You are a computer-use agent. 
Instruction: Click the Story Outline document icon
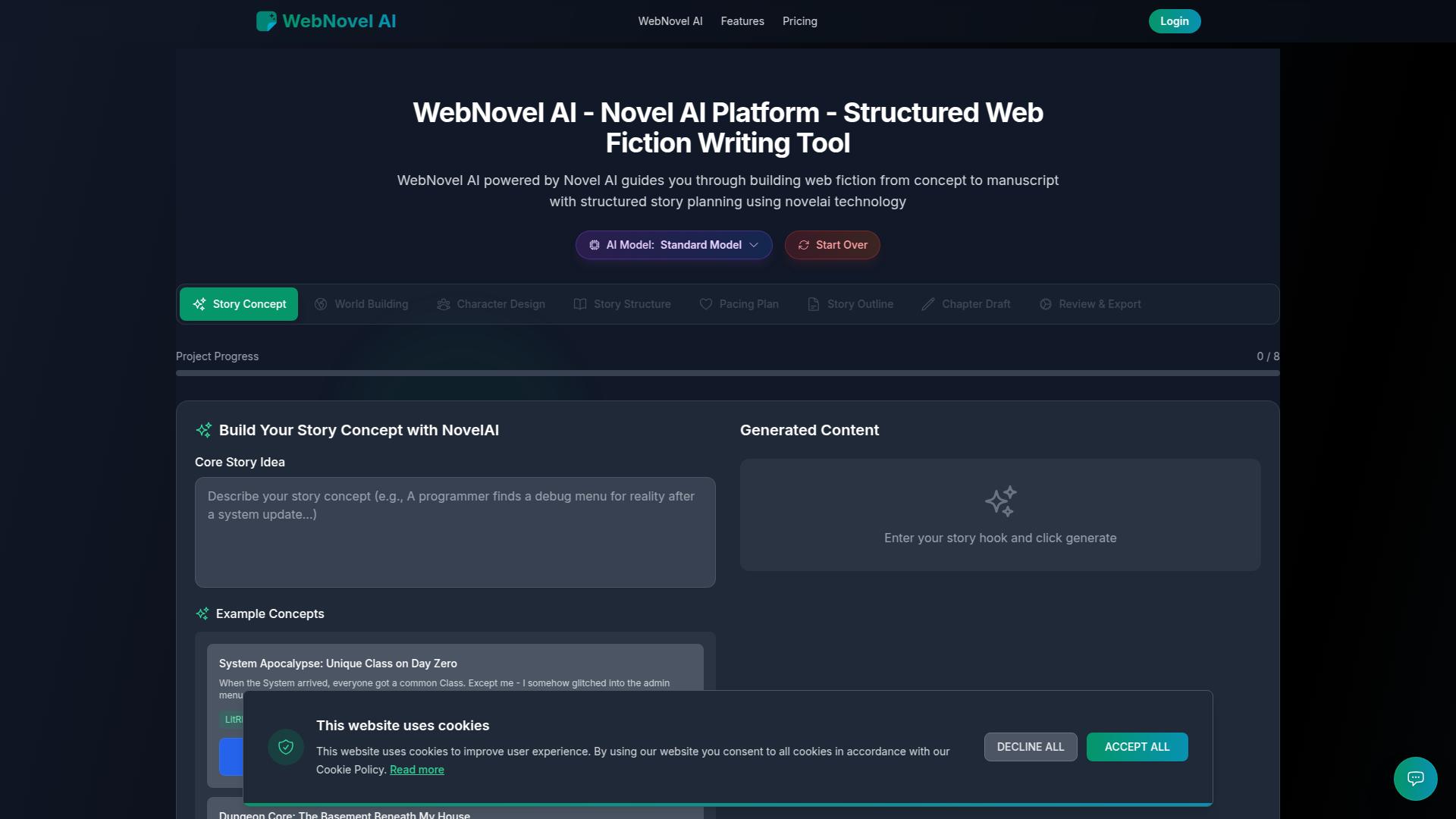coord(814,304)
